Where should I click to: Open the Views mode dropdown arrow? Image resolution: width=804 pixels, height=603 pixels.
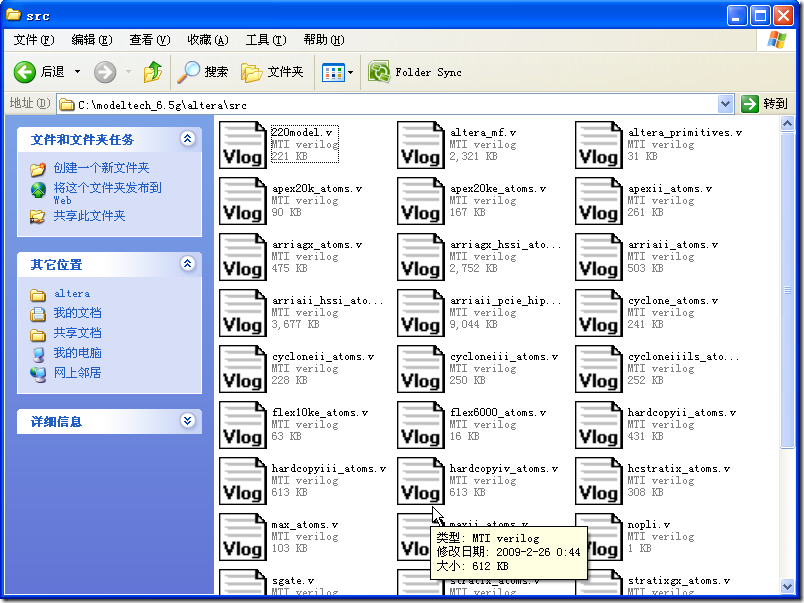click(350, 72)
